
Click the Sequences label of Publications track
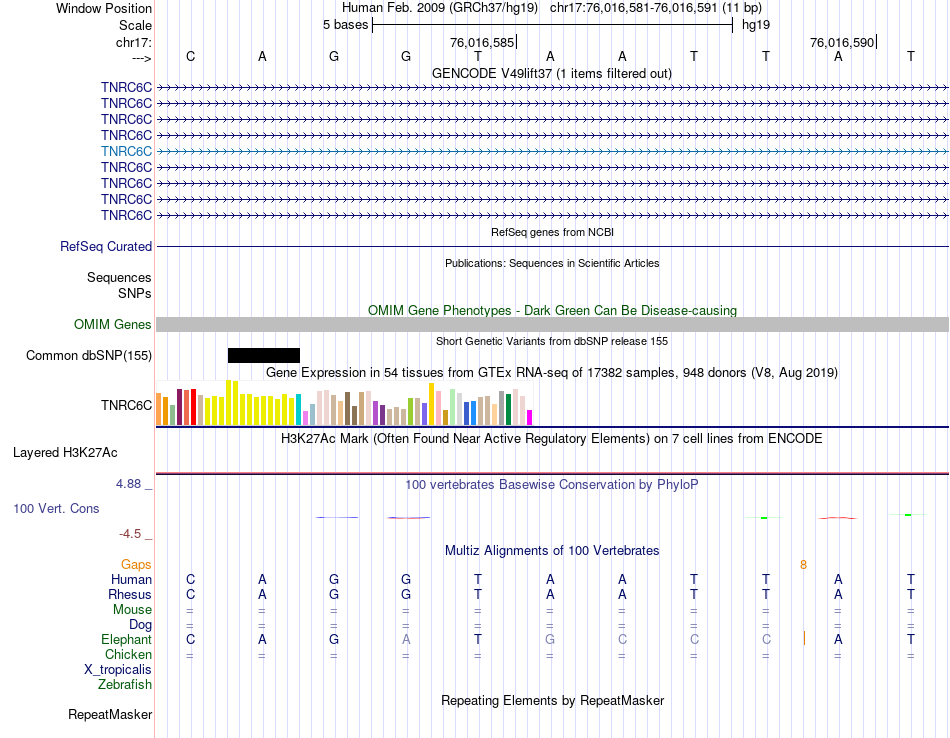[119, 278]
